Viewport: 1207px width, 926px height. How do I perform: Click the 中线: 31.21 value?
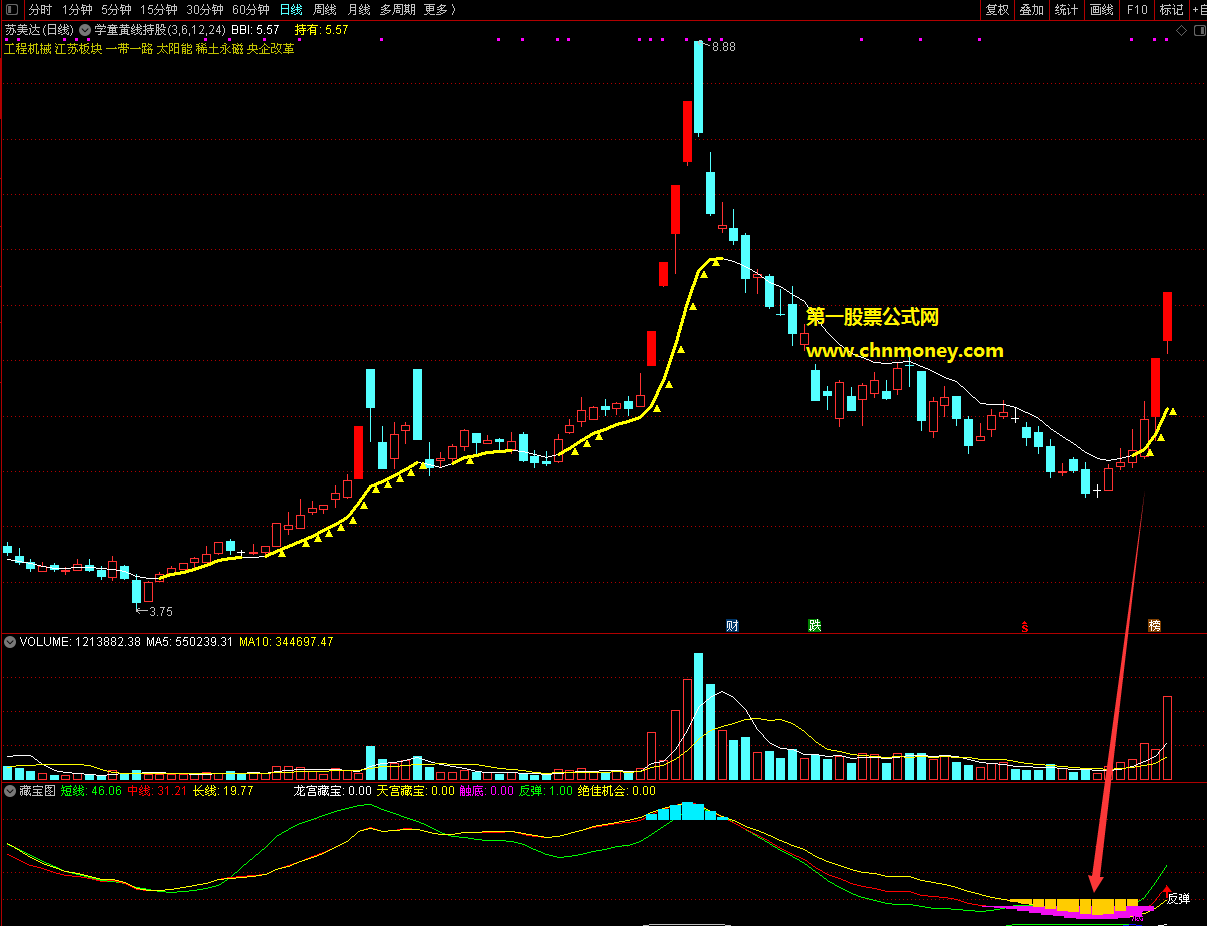click(157, 790)
